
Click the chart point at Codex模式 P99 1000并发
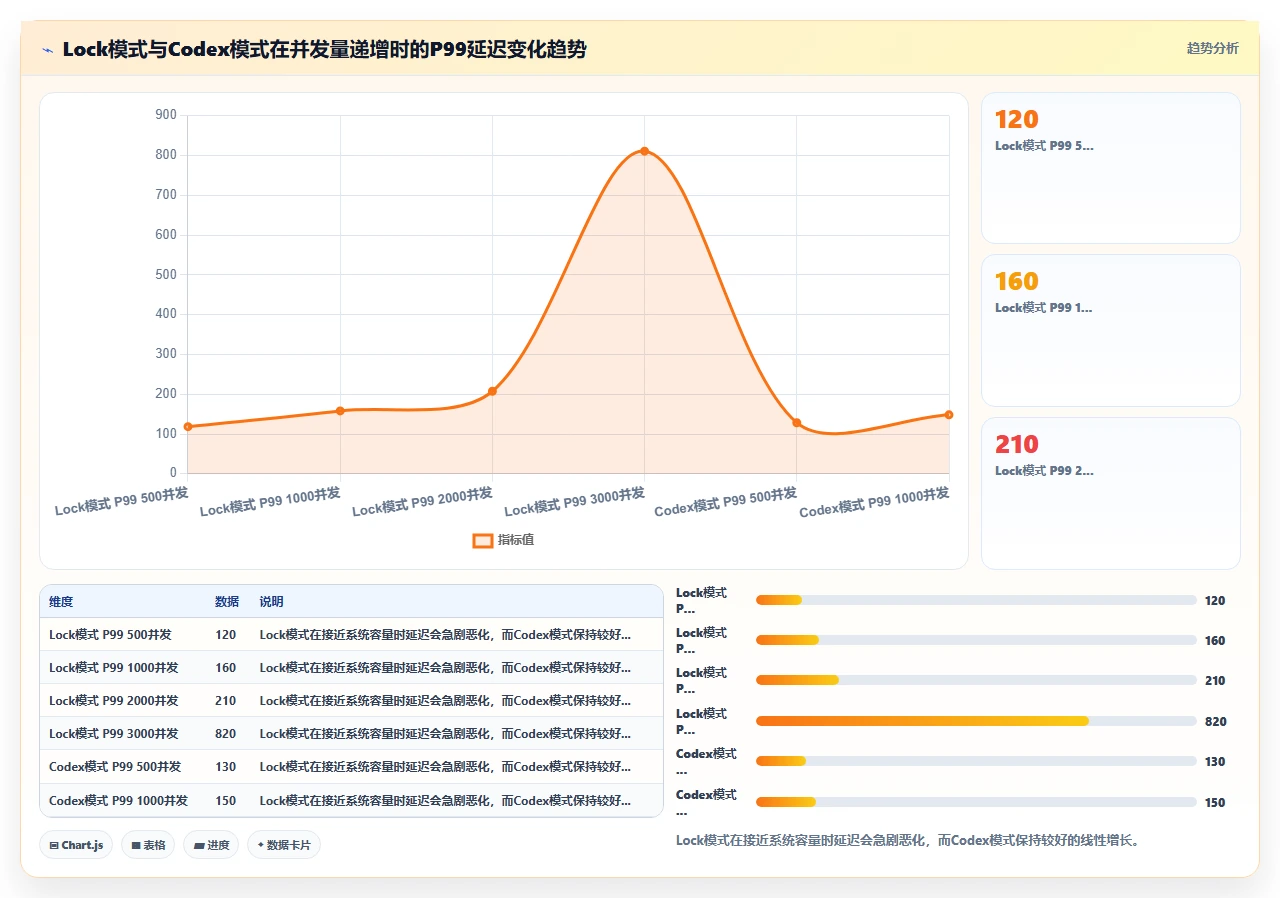(948, 415)
